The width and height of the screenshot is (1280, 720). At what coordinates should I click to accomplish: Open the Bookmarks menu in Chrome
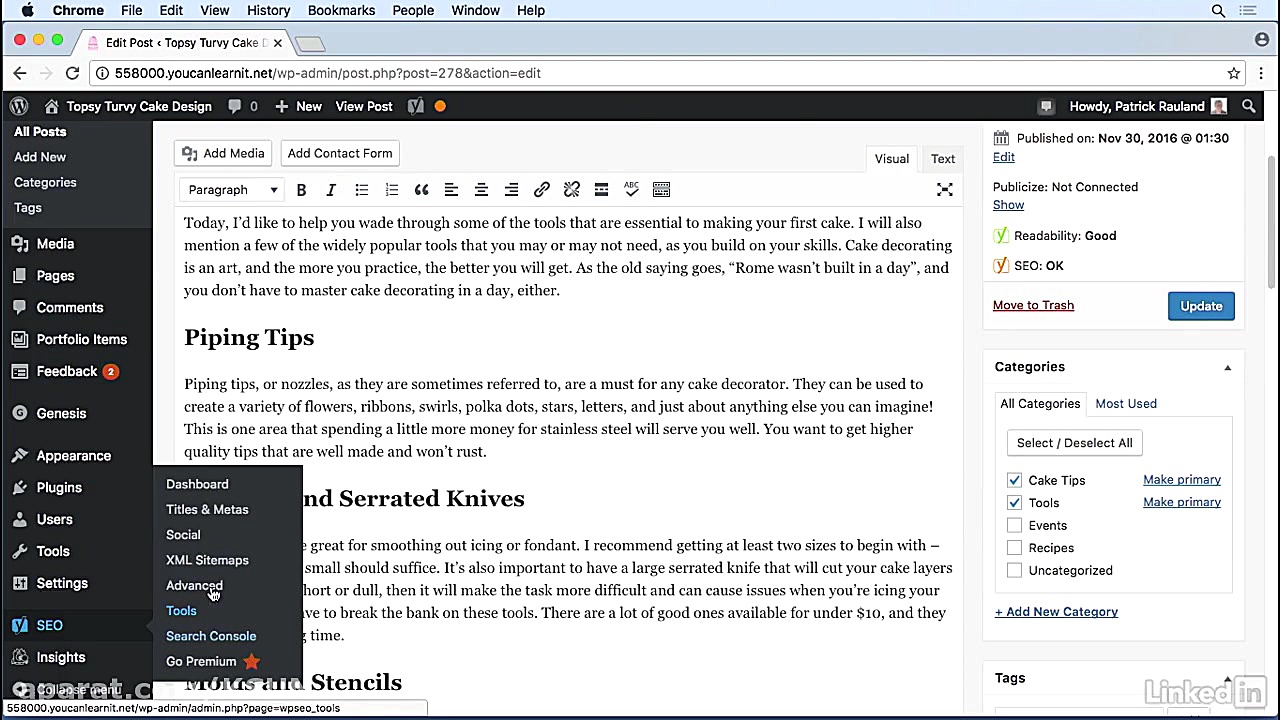coord(341,10)
